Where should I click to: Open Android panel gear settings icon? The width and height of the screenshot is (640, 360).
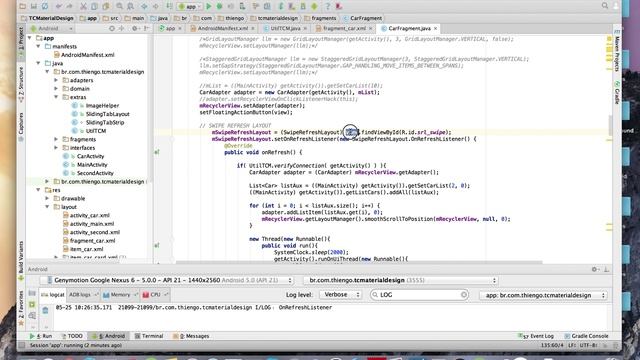[x=595, y=269]
